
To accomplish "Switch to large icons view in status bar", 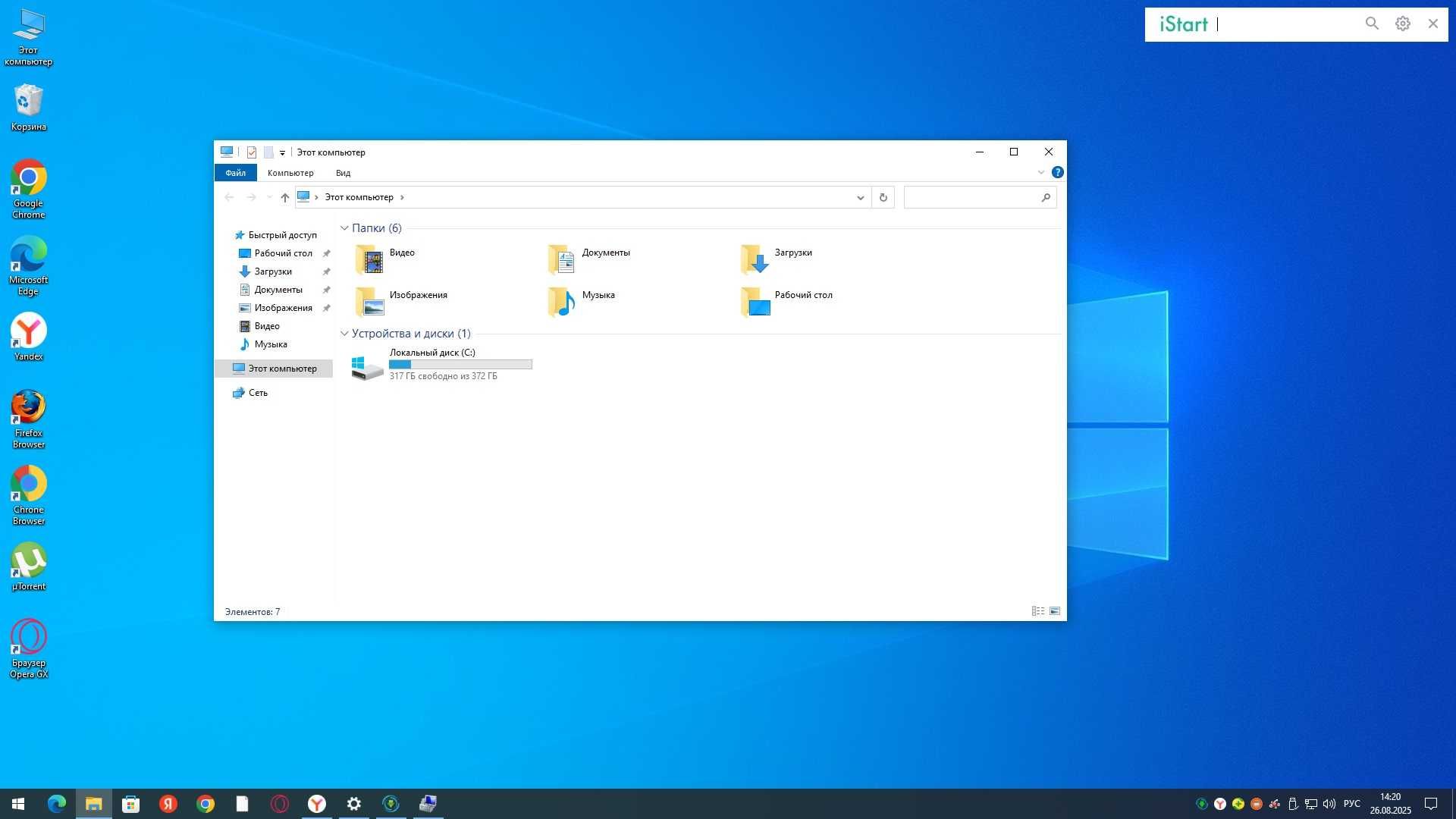I will coord(1055,611).
